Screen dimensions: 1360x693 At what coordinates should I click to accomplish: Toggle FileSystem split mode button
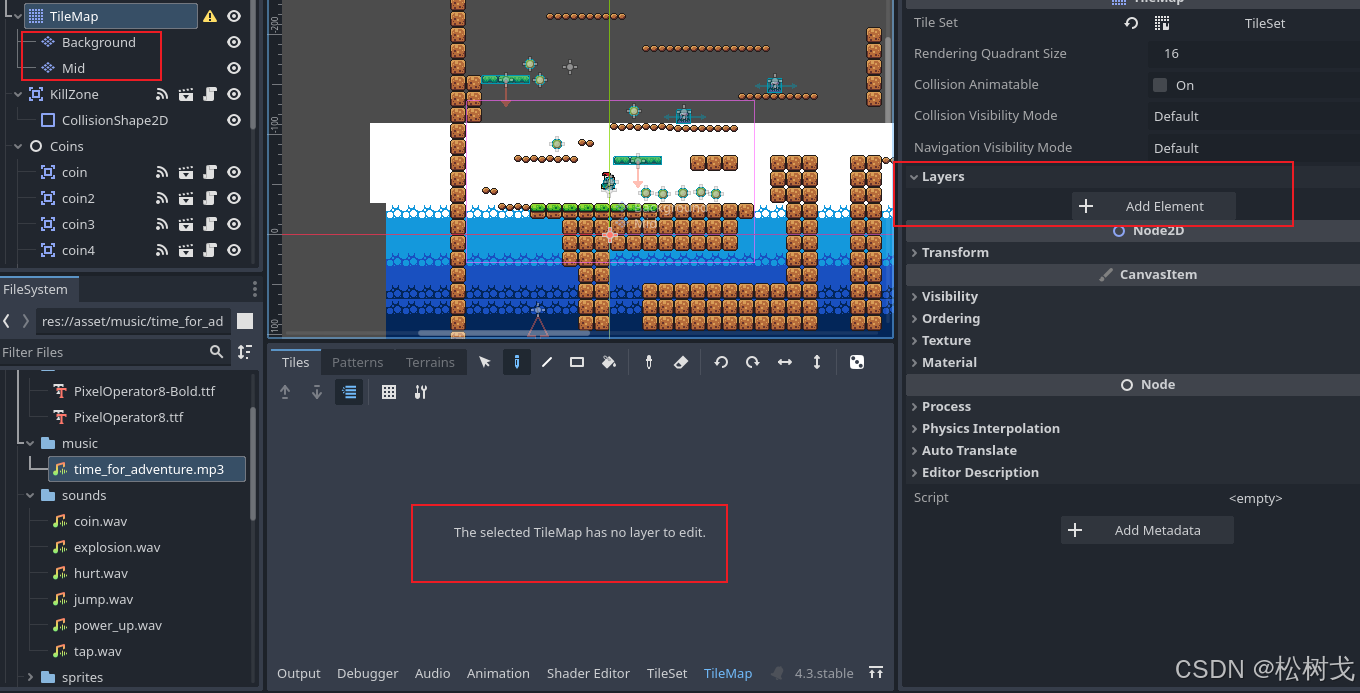pyautogui.click(x=245, y=321)
